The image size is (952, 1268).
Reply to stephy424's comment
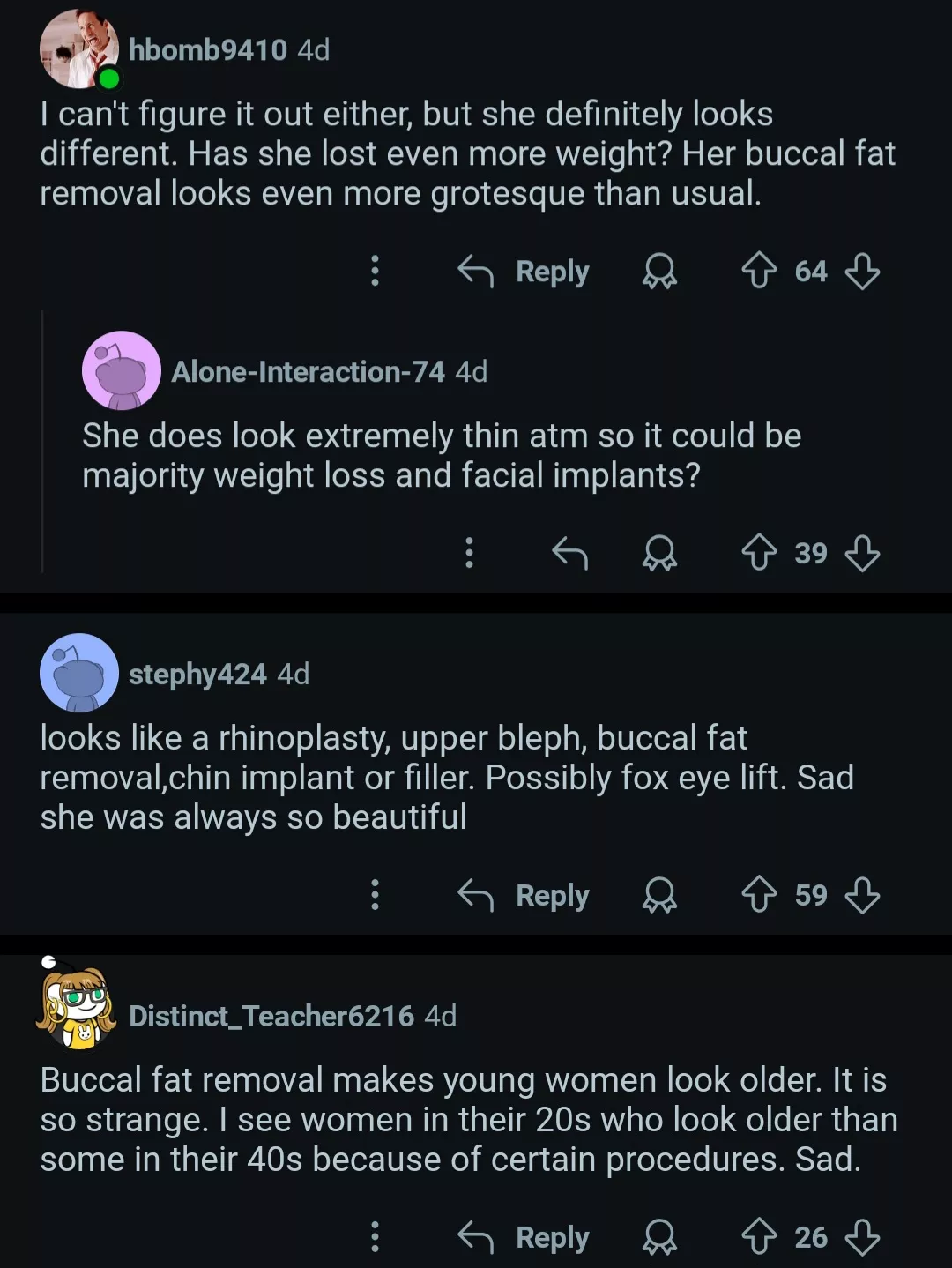tap(524, 895)
